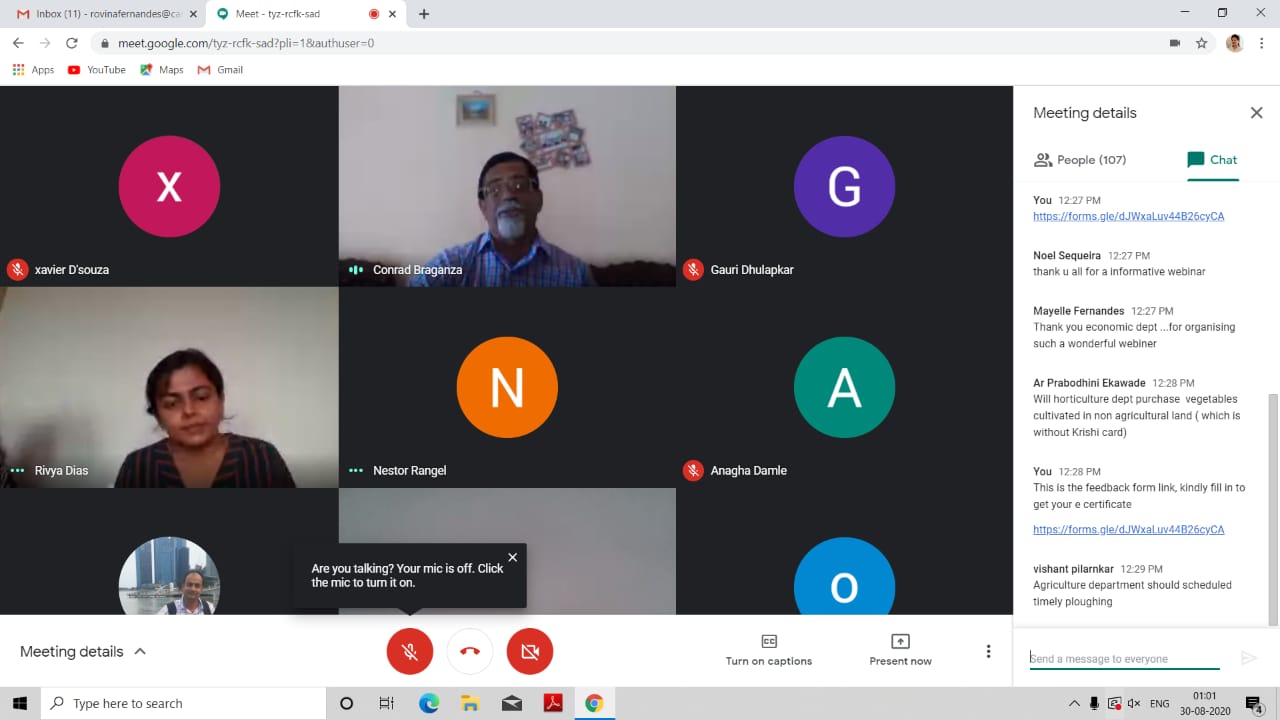Click Present now to share screen

(x=900, y=650)
